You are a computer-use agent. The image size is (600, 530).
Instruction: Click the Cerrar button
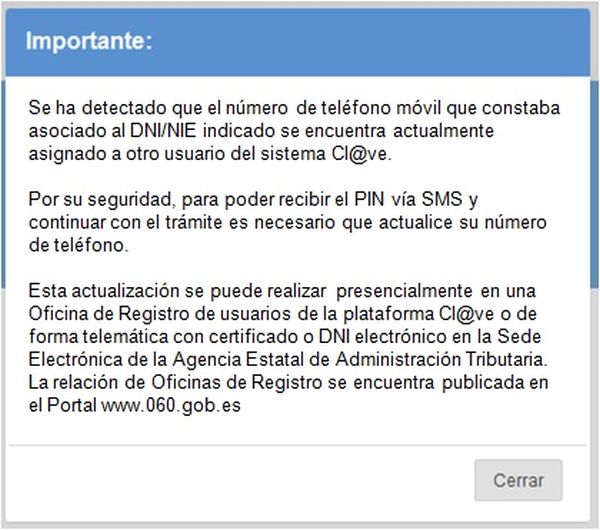pyautogui.click(x=518, y=480)
